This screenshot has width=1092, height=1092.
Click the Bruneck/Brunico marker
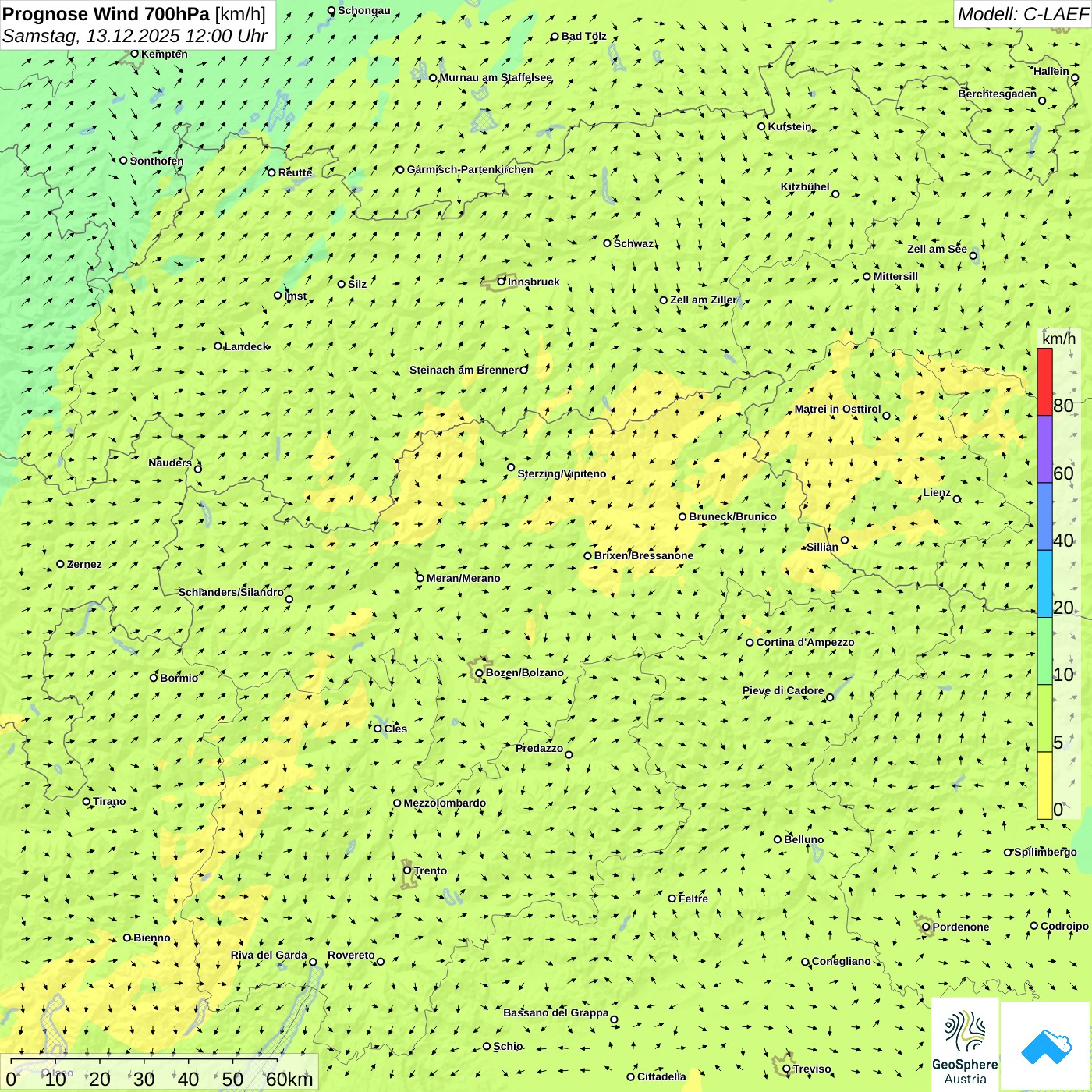pos(682,516)
